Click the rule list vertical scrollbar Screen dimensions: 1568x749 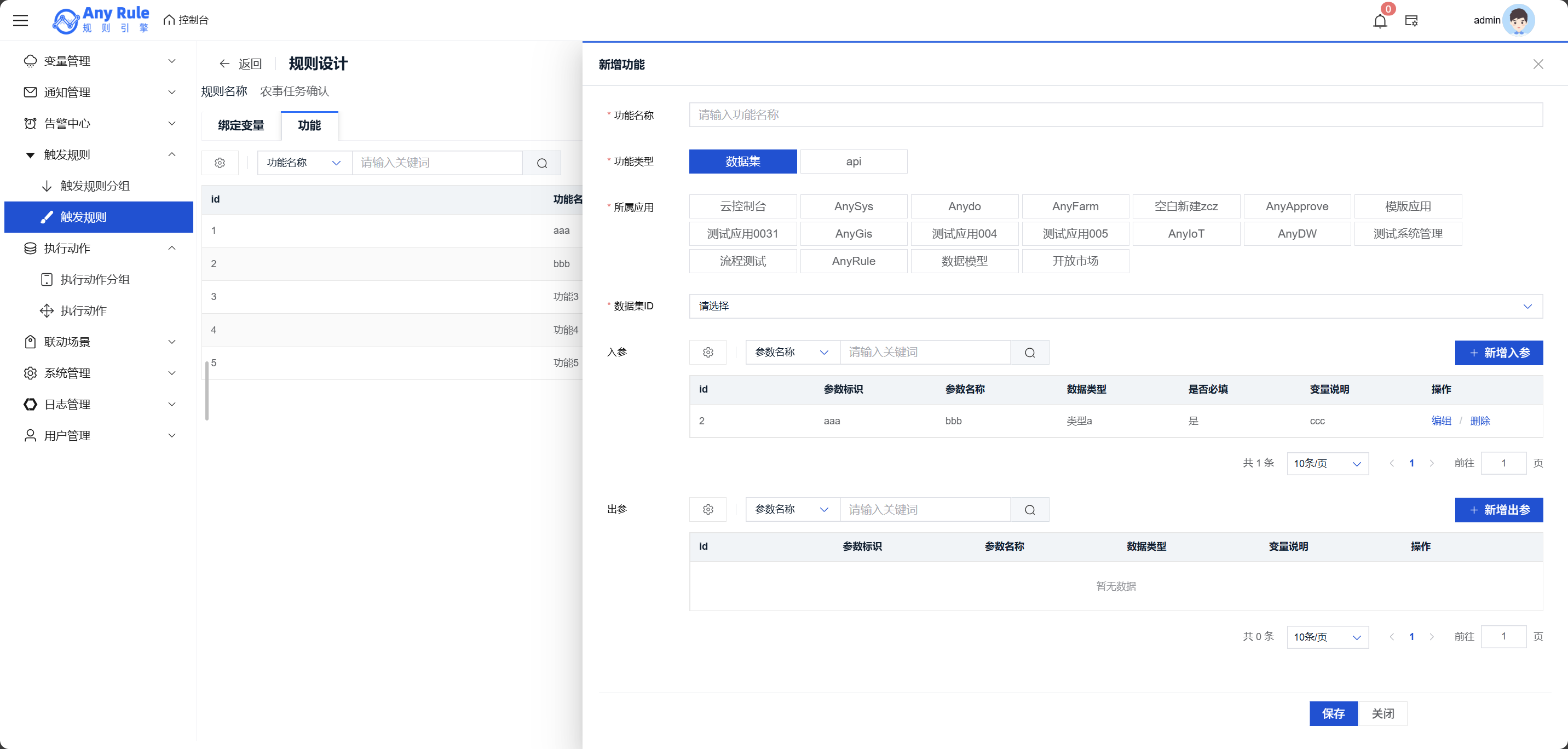(x=207, y=390)
